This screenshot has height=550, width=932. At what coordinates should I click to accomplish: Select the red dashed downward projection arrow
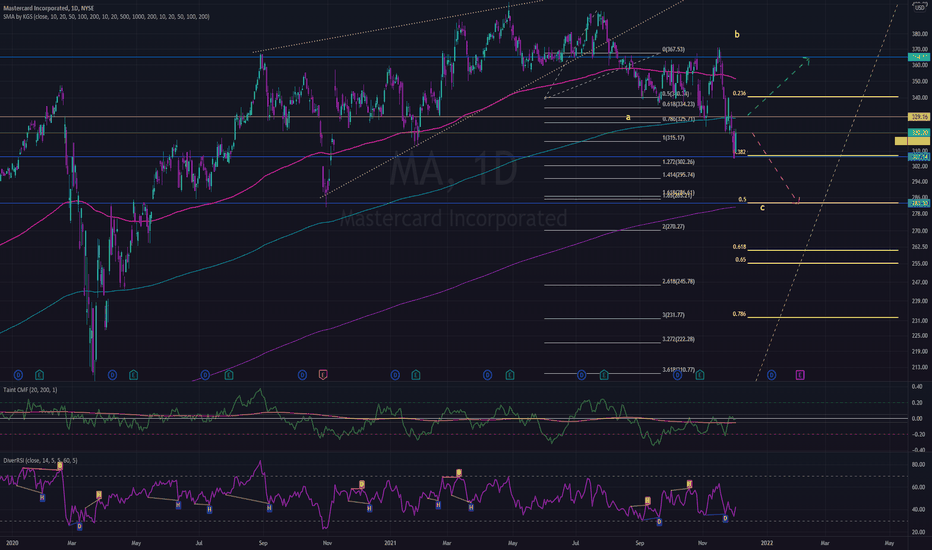(775, 168)
